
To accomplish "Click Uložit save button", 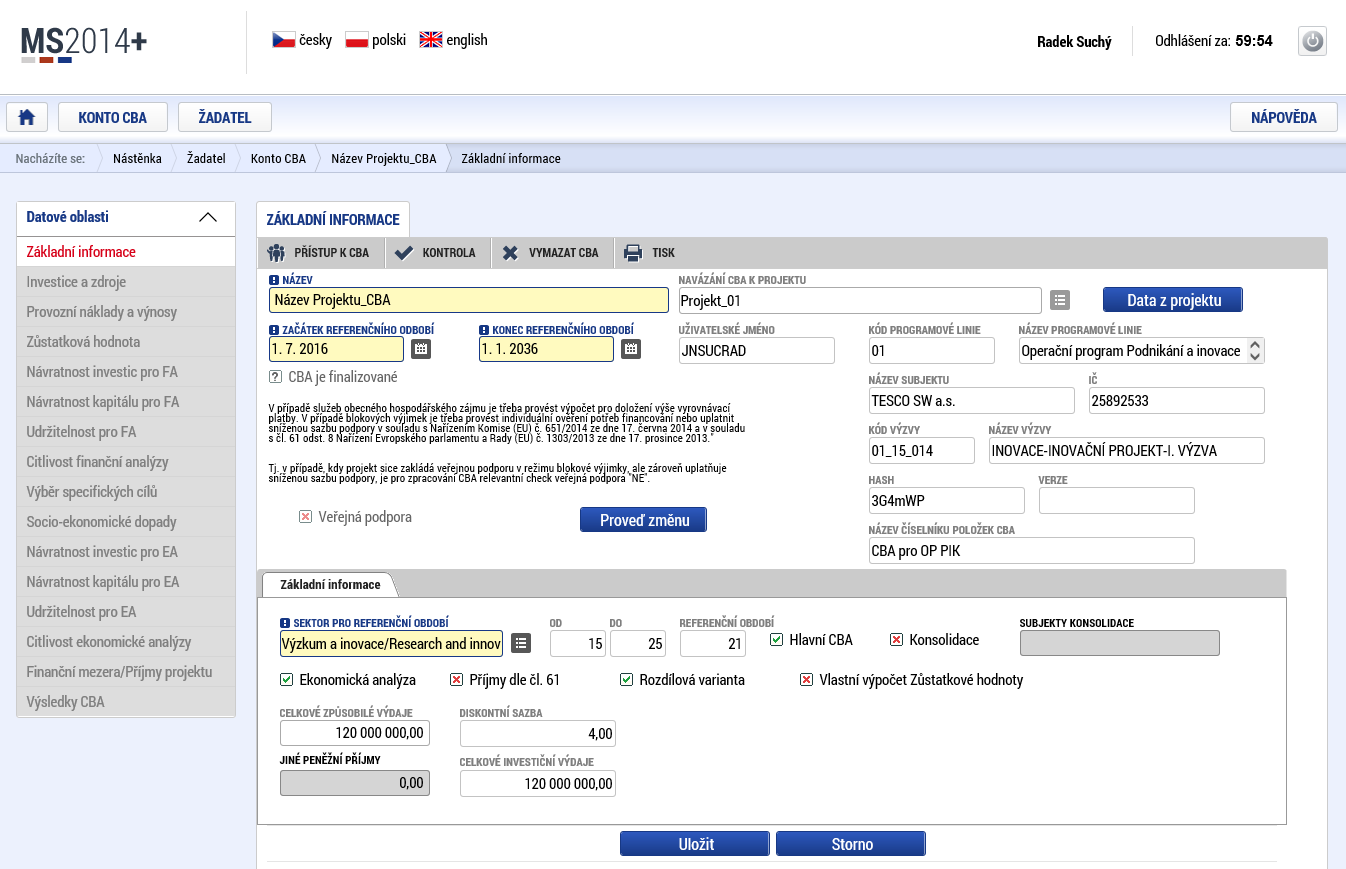I will (695, 844).
